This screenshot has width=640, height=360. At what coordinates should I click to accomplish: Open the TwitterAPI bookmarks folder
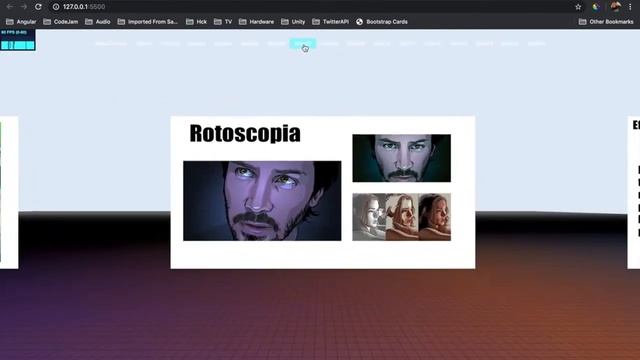[331, 22]
